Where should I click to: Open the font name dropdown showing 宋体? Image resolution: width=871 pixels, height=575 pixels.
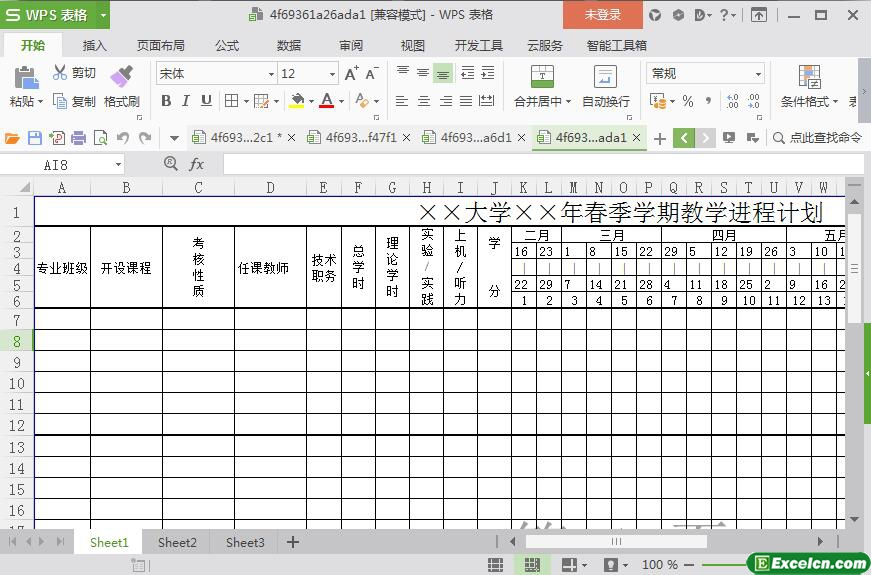270,74
